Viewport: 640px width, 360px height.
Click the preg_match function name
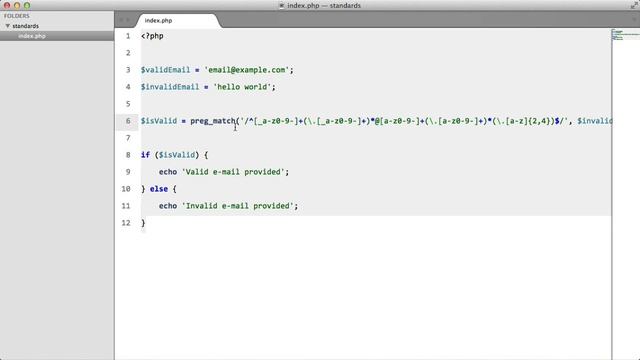[x=213, y=121]
